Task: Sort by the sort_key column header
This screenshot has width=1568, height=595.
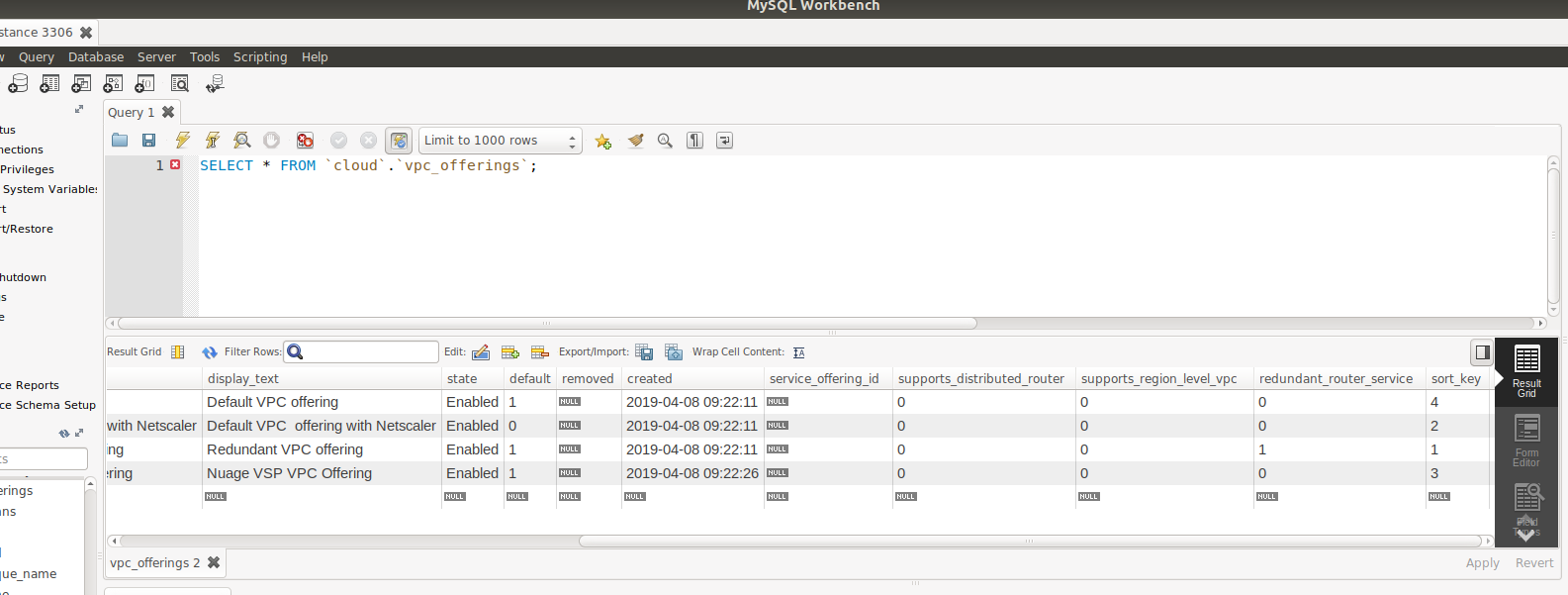Action: 1456,379
